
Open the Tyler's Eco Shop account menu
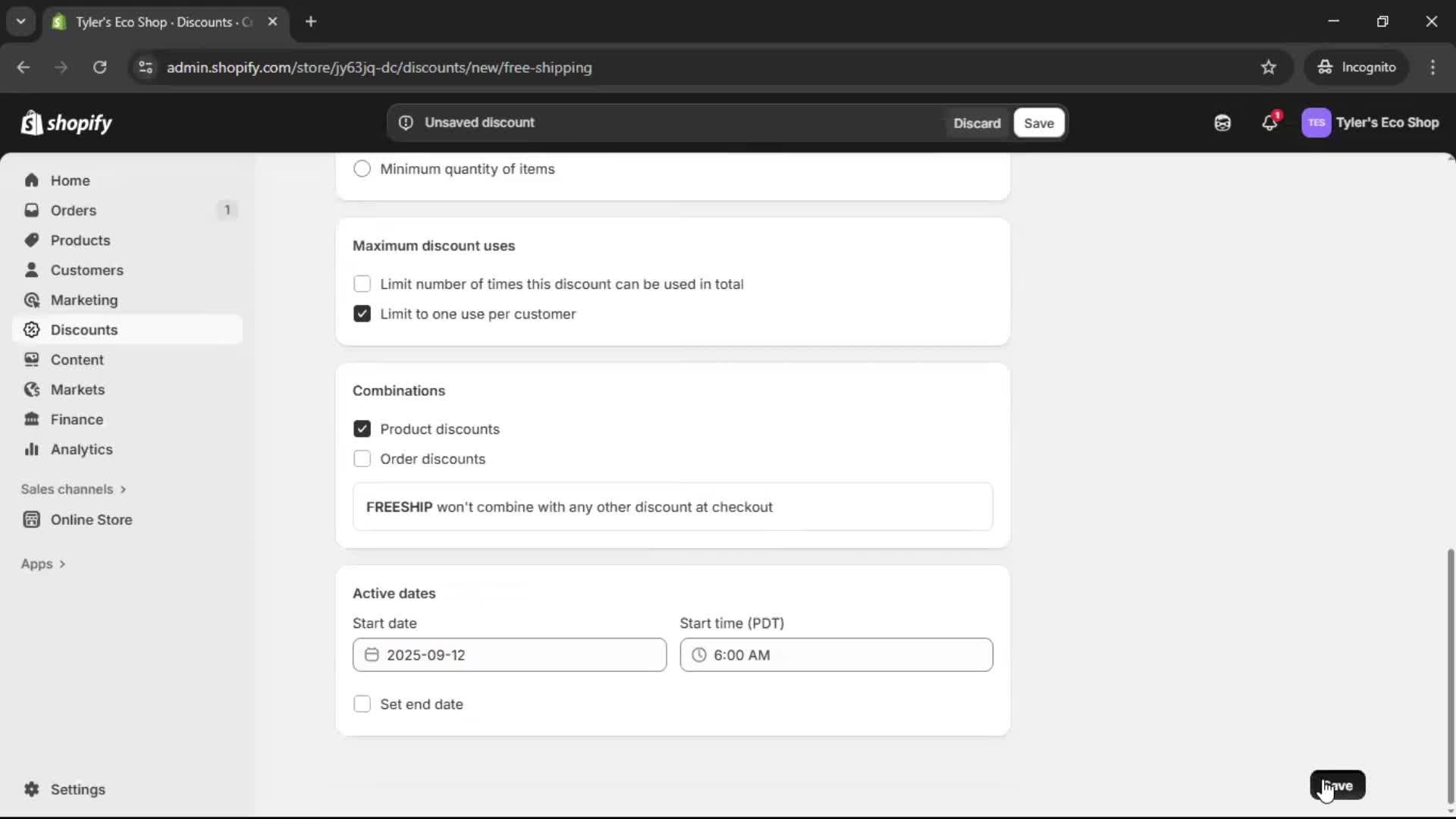click(1371, 122)
